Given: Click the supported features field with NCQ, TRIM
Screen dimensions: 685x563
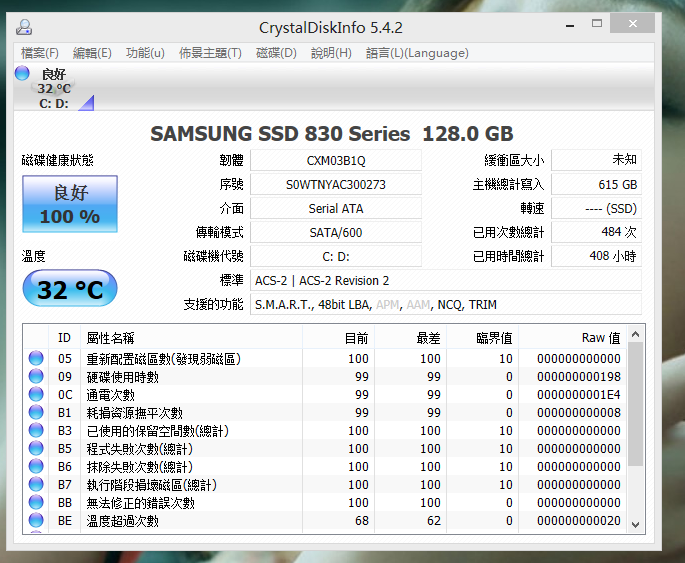Looking at the screenshot, I should [x=446, y=304].
